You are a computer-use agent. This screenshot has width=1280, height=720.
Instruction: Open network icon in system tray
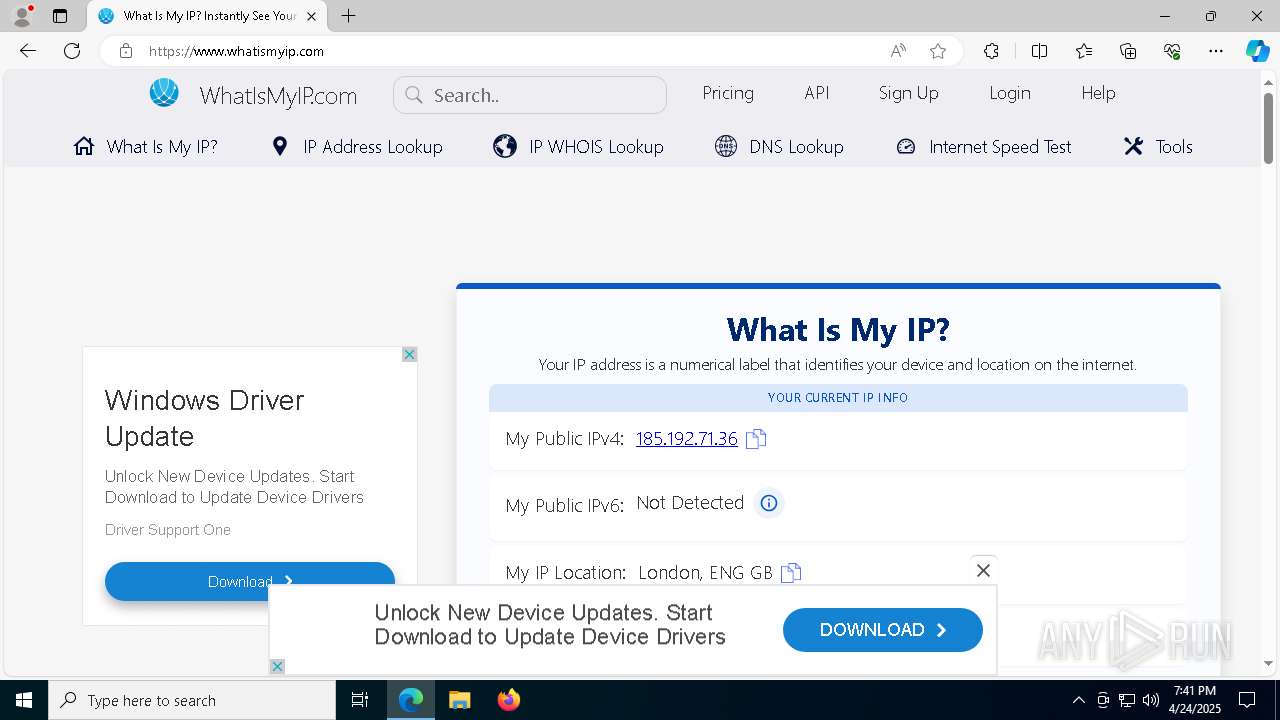tap(1127, 700)
